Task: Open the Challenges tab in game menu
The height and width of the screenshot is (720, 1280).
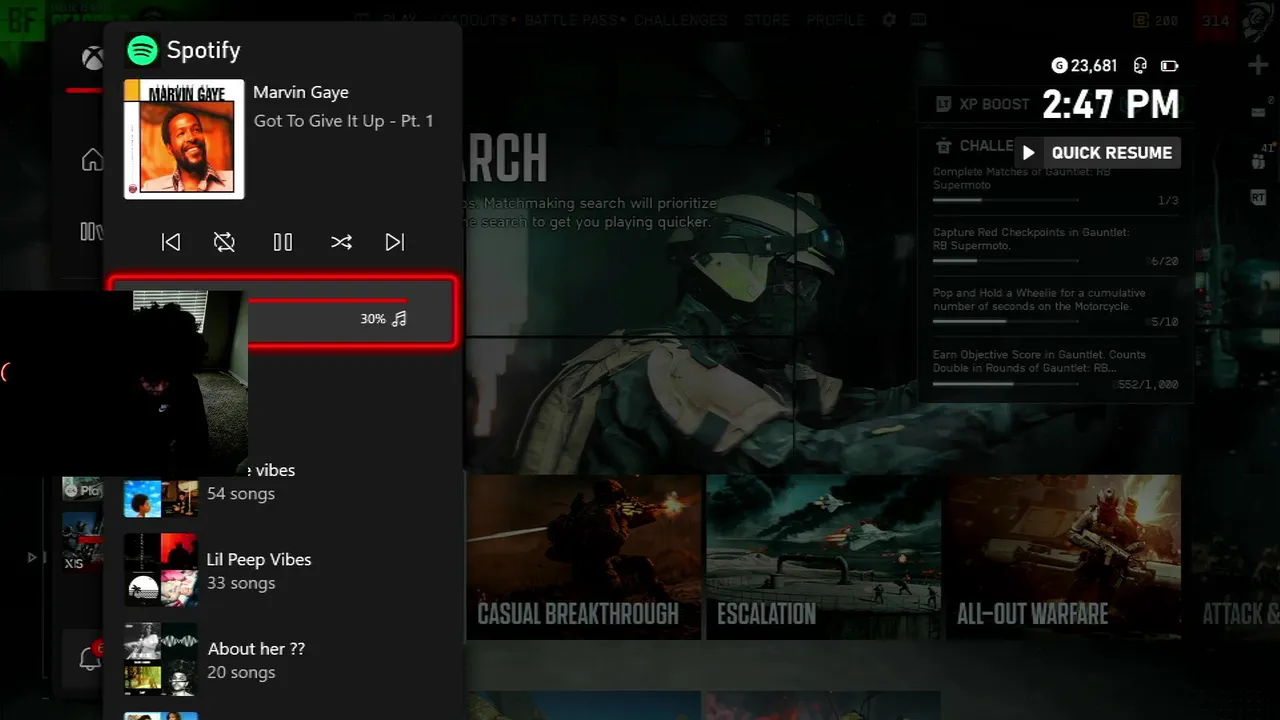Action: (x=680, y=20)
